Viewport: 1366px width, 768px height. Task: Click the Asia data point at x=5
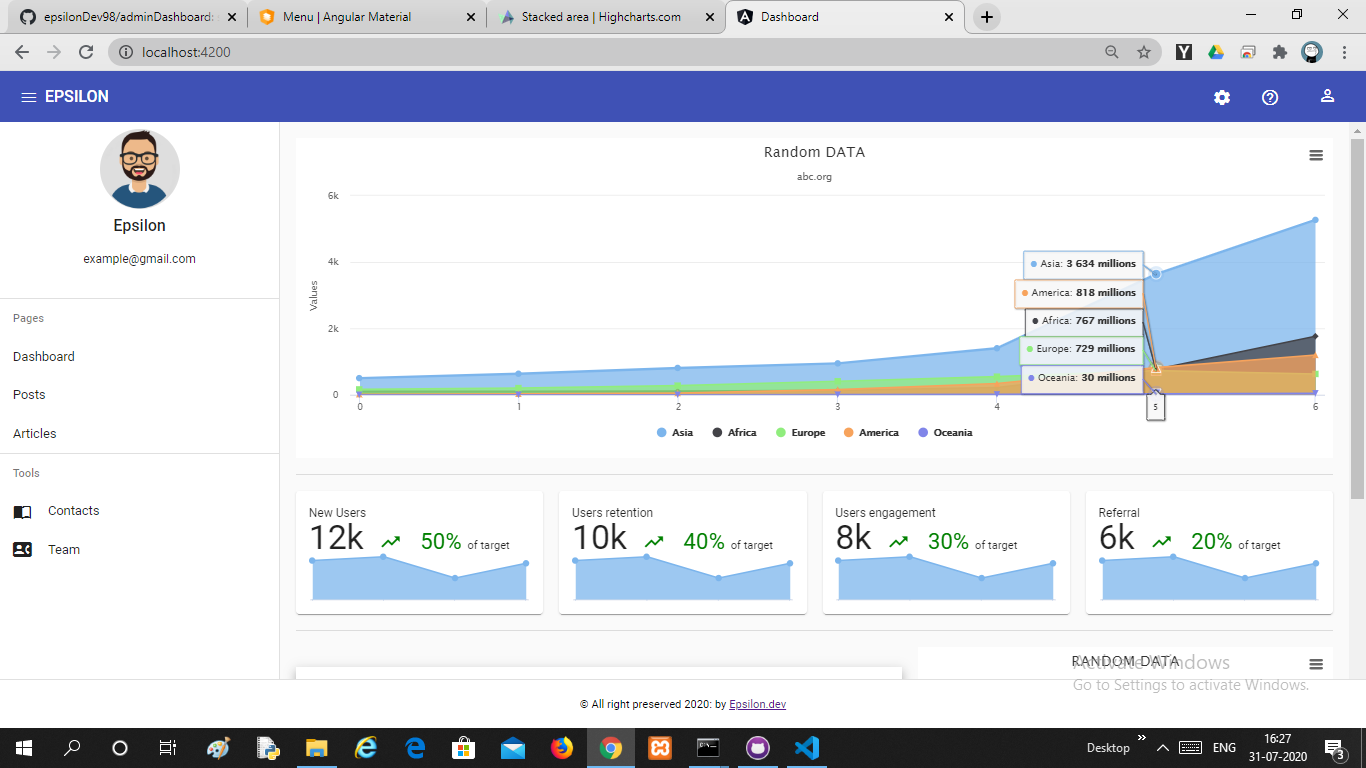(x=1156, y=274)
